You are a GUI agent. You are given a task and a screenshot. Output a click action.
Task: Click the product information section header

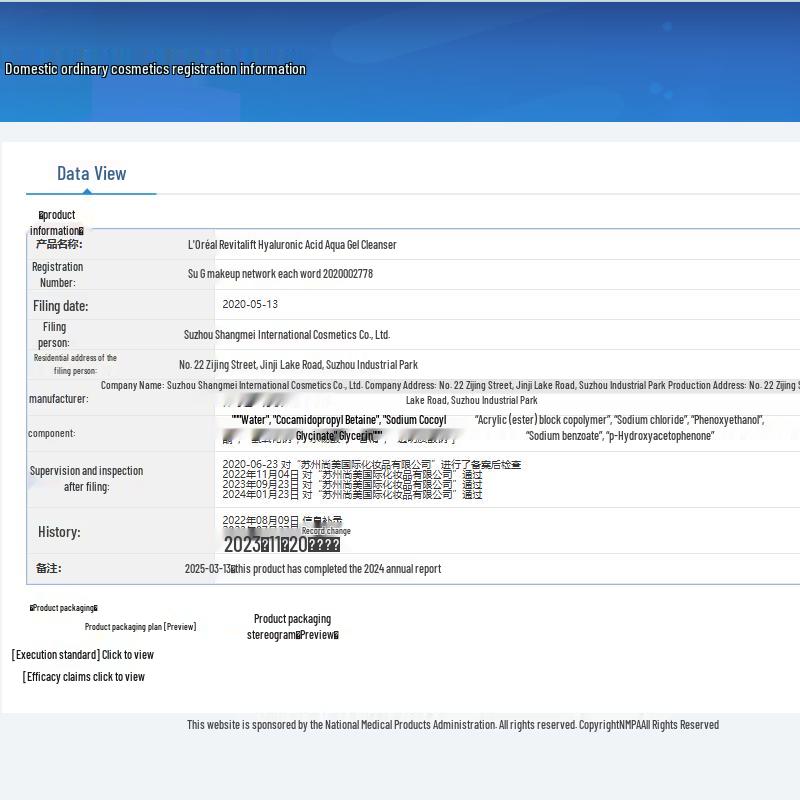click(x=57, y=222)
